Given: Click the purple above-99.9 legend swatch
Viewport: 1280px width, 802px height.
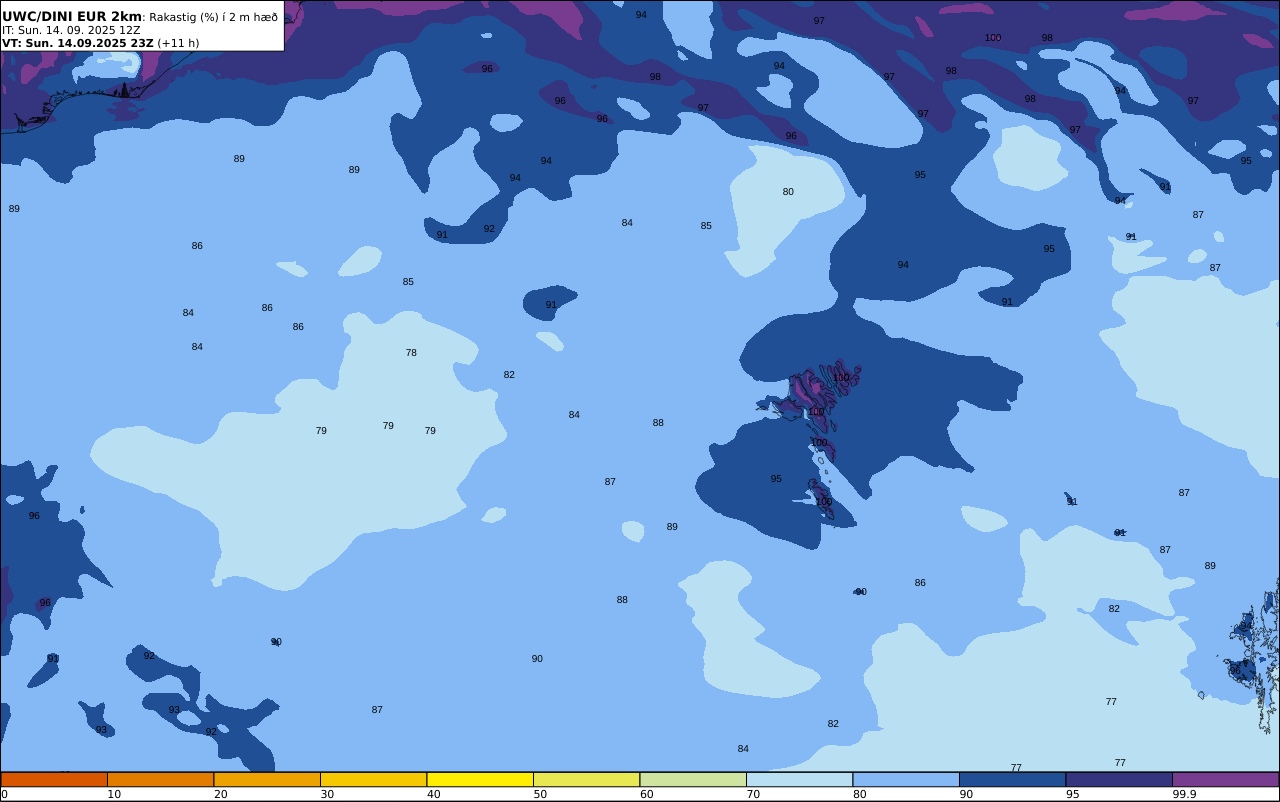Looking at the screenshot, I should click(1225, 779).
